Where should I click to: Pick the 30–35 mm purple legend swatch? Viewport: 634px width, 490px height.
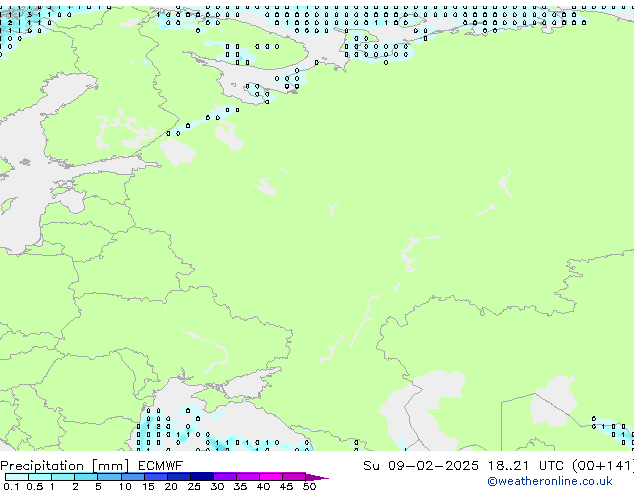click(225, 477)
